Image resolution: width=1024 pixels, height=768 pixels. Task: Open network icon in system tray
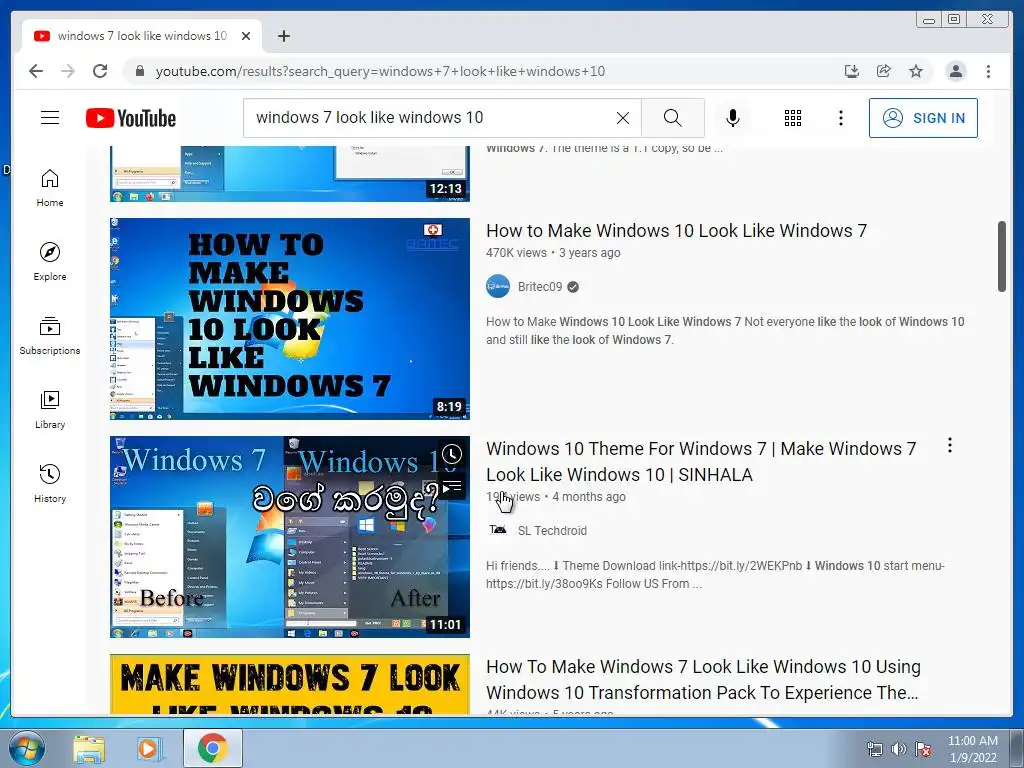pyautogui.click(x=874, y=749)
